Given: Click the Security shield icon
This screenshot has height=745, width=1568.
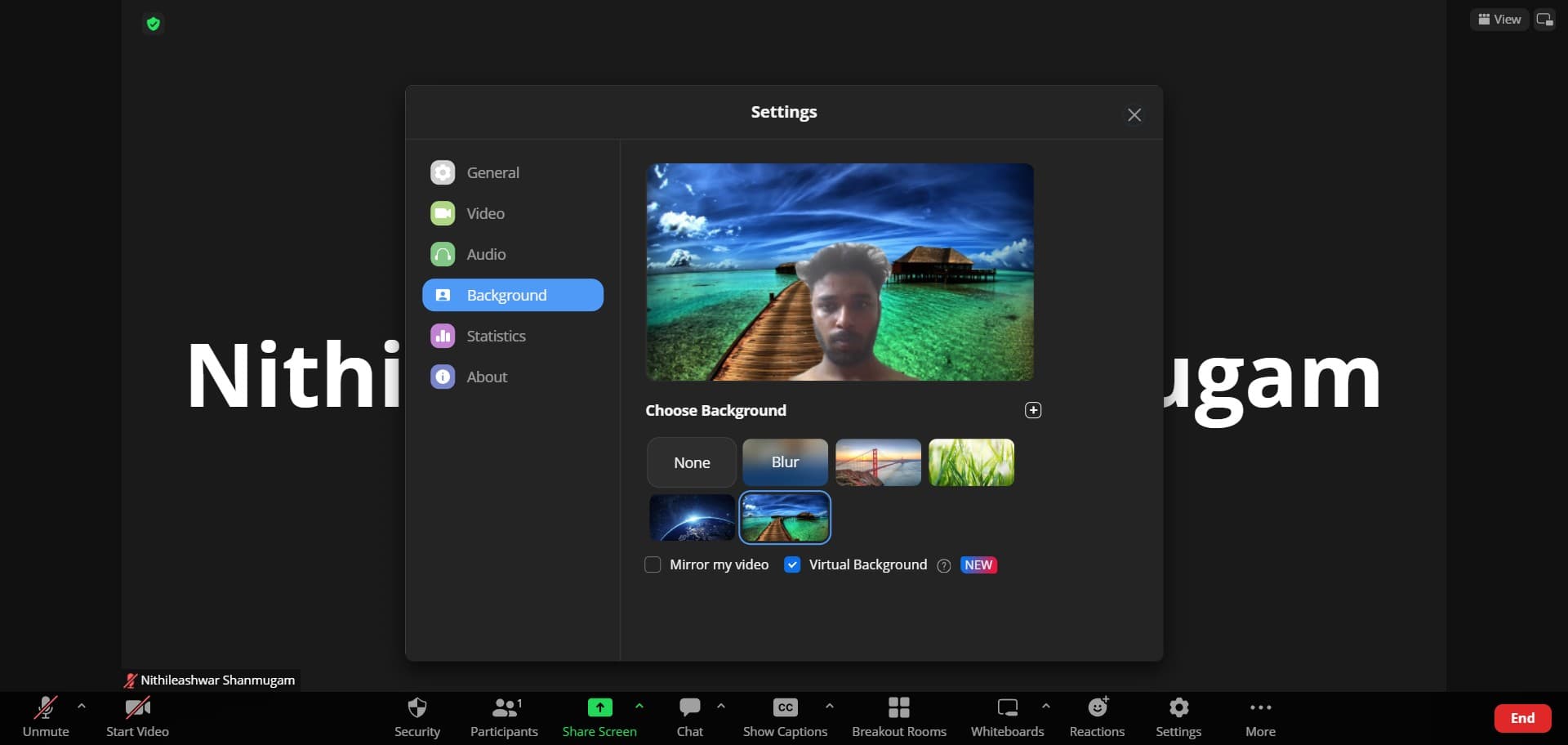Looking at the screenshot, I should pos(417,707).
